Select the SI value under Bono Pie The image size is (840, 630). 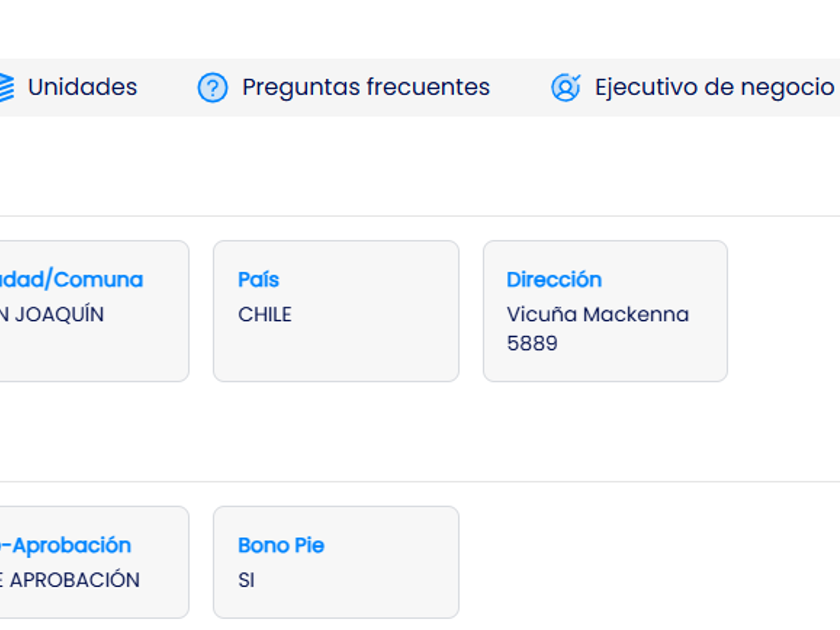(246, 580)
